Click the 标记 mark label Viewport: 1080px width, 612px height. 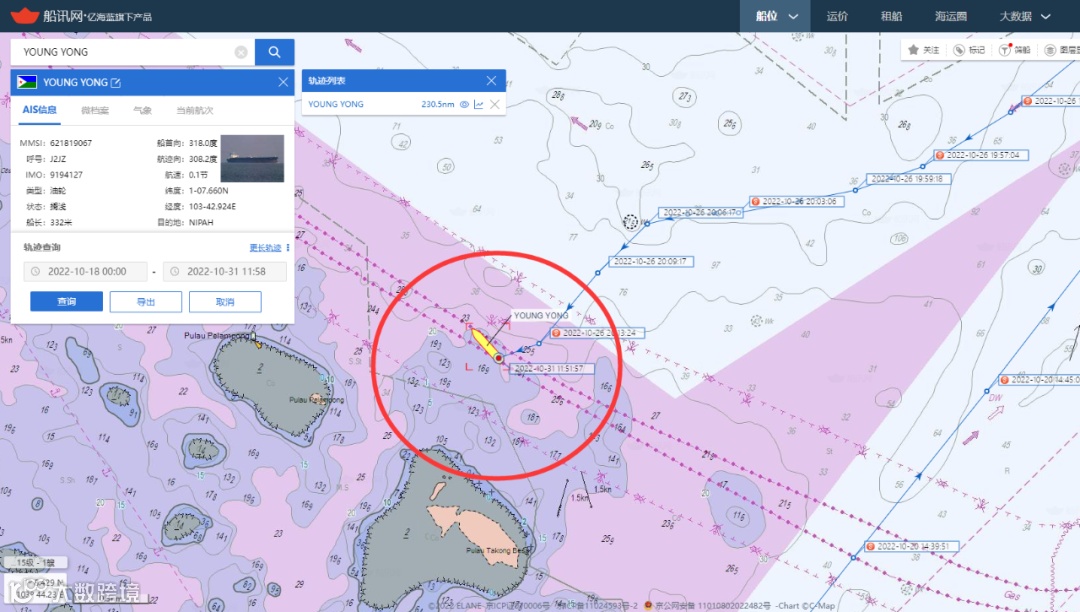pyautogui.click(x=977, y=50)
